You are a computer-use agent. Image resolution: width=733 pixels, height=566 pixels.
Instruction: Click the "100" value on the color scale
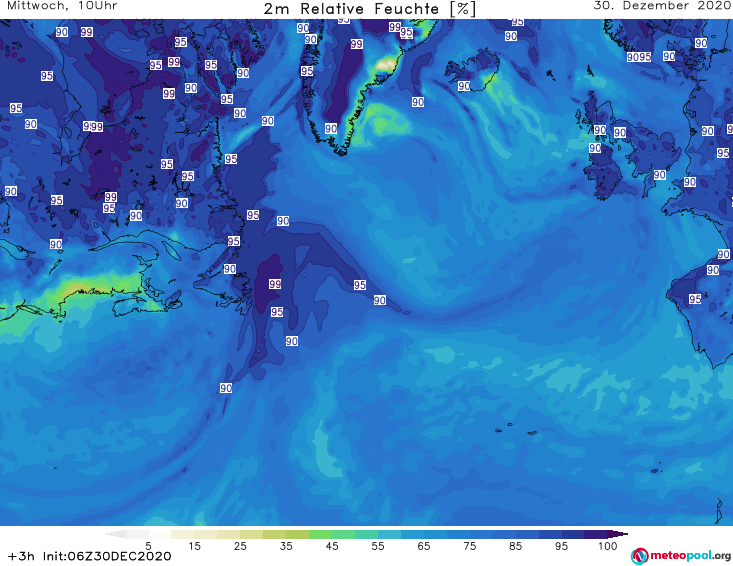coord(608,546)
